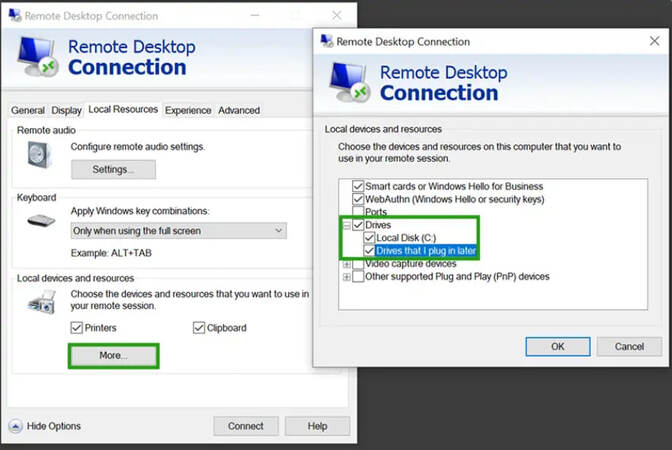The width and height of the screenshot is (672, 450).
Task: Click the 'Apply Windows key combinations:' label
Action: [x=140, y=211]
